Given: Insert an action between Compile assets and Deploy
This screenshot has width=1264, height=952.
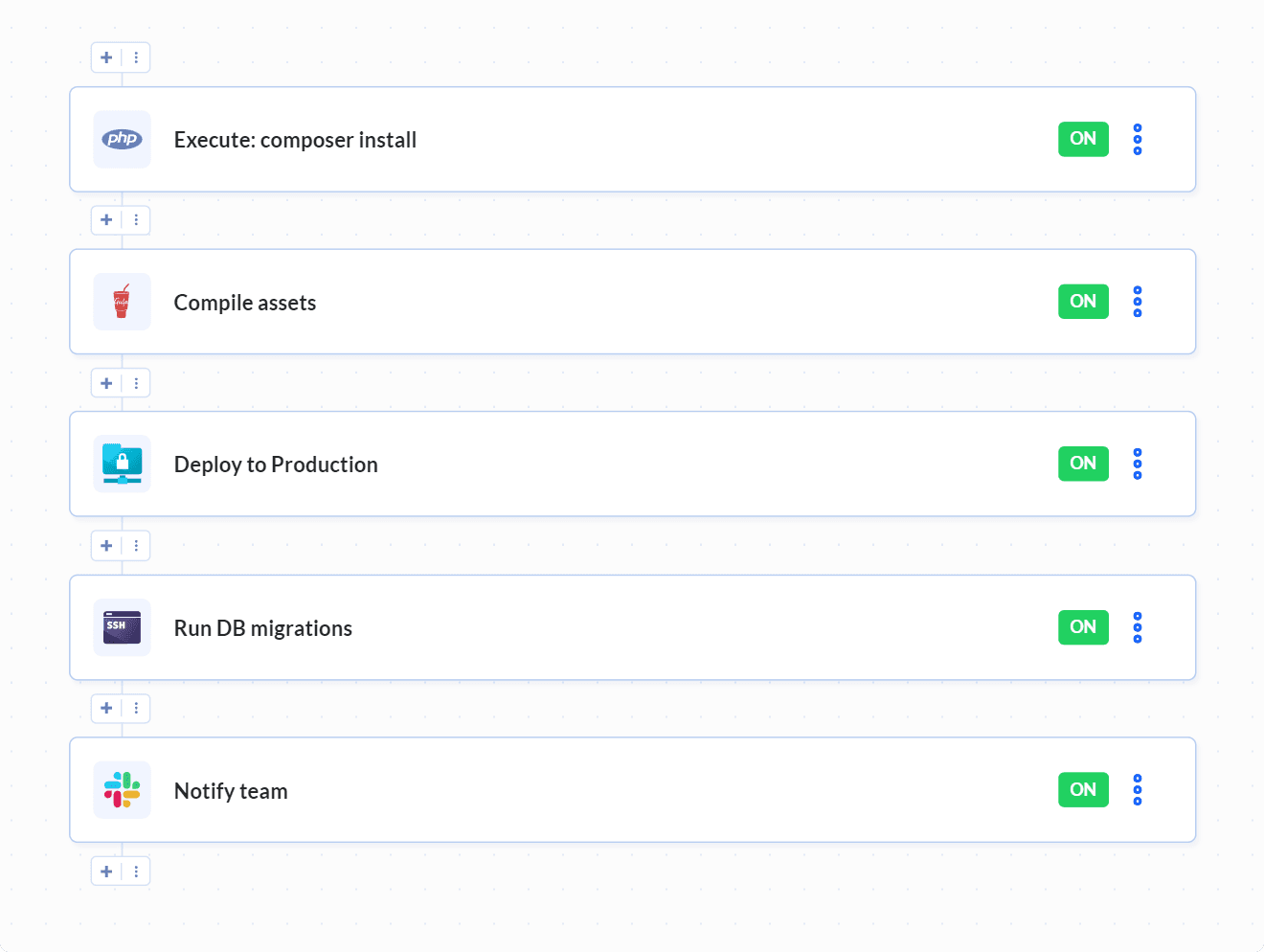Looking at the screenshot, I should point(106,382).
